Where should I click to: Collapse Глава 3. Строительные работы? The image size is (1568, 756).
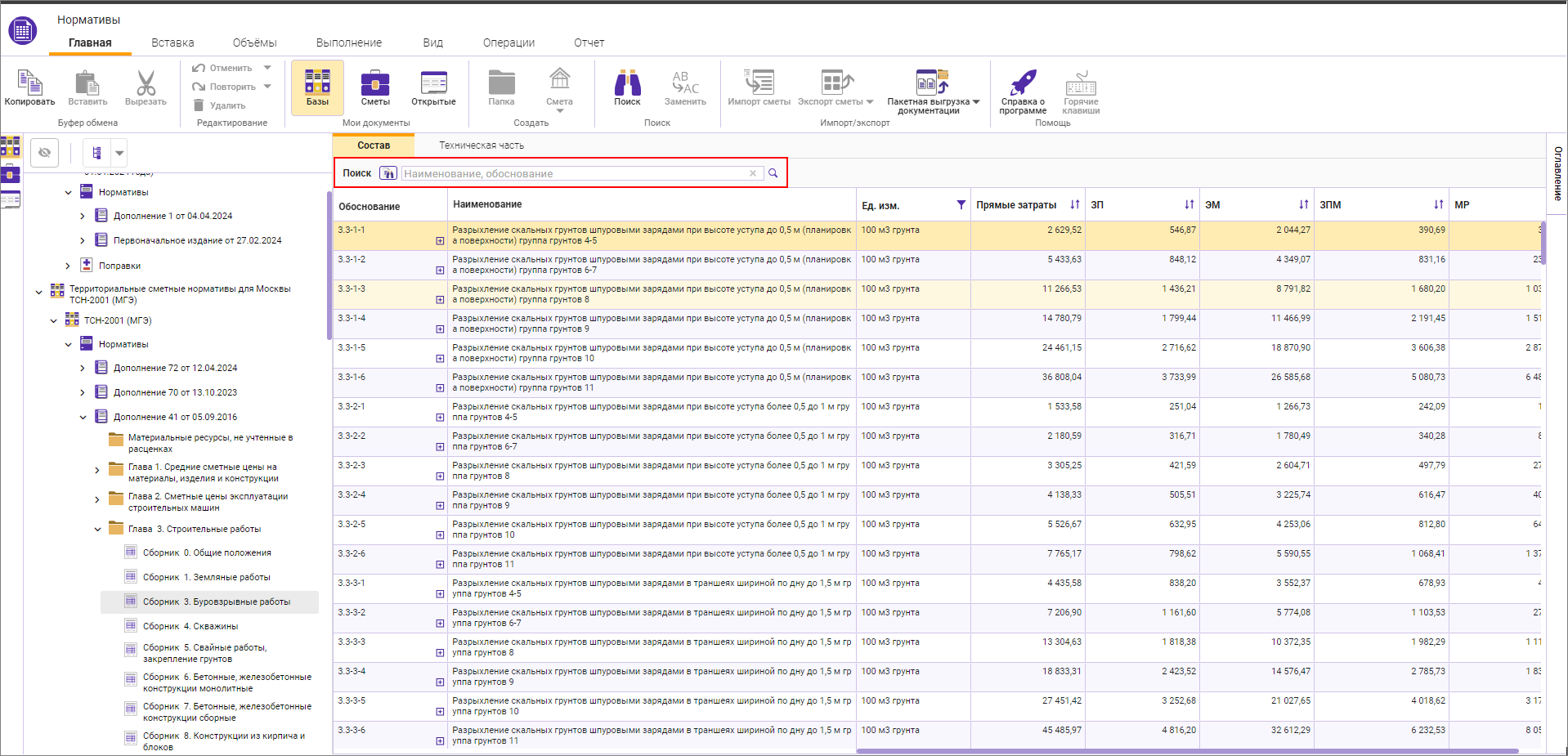click(x=97, y=529)
